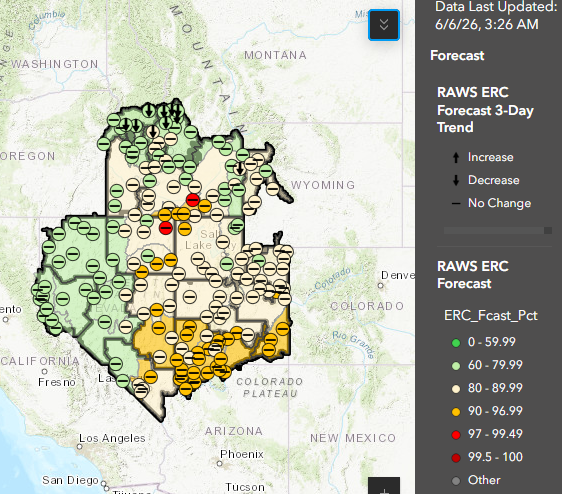This screenshot has width=562, height=494.
Task: Click the 'Other' legend label
Action: click(x=484, y=480)
